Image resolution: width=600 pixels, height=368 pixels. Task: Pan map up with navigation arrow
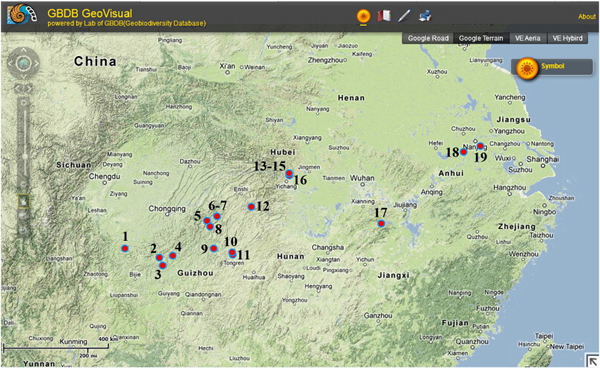[23, 50]
